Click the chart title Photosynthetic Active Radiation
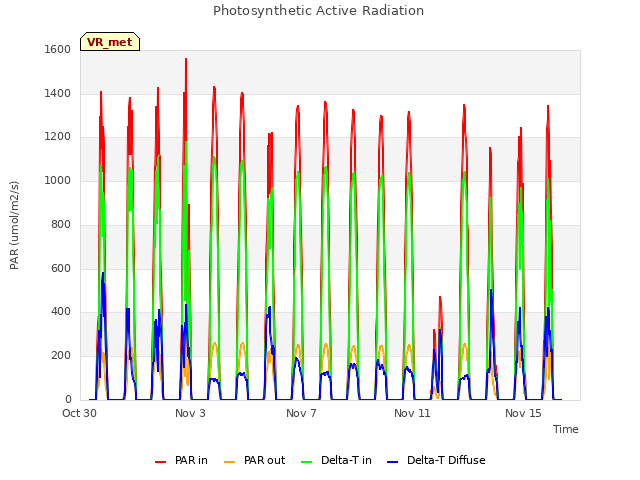Viewport: 640px width, 480px height. tap(318, 11)
